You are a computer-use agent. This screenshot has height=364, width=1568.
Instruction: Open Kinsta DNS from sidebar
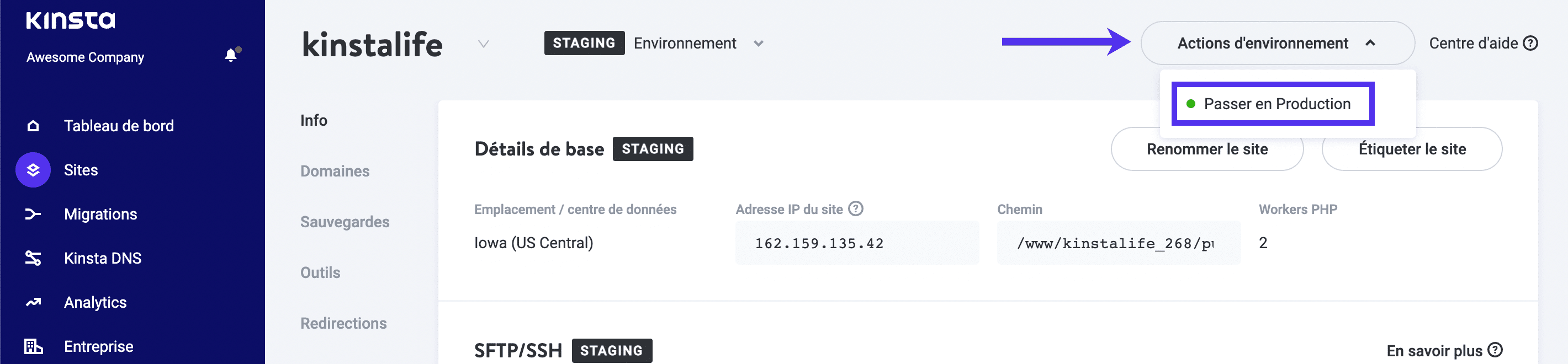coord(102,258)
